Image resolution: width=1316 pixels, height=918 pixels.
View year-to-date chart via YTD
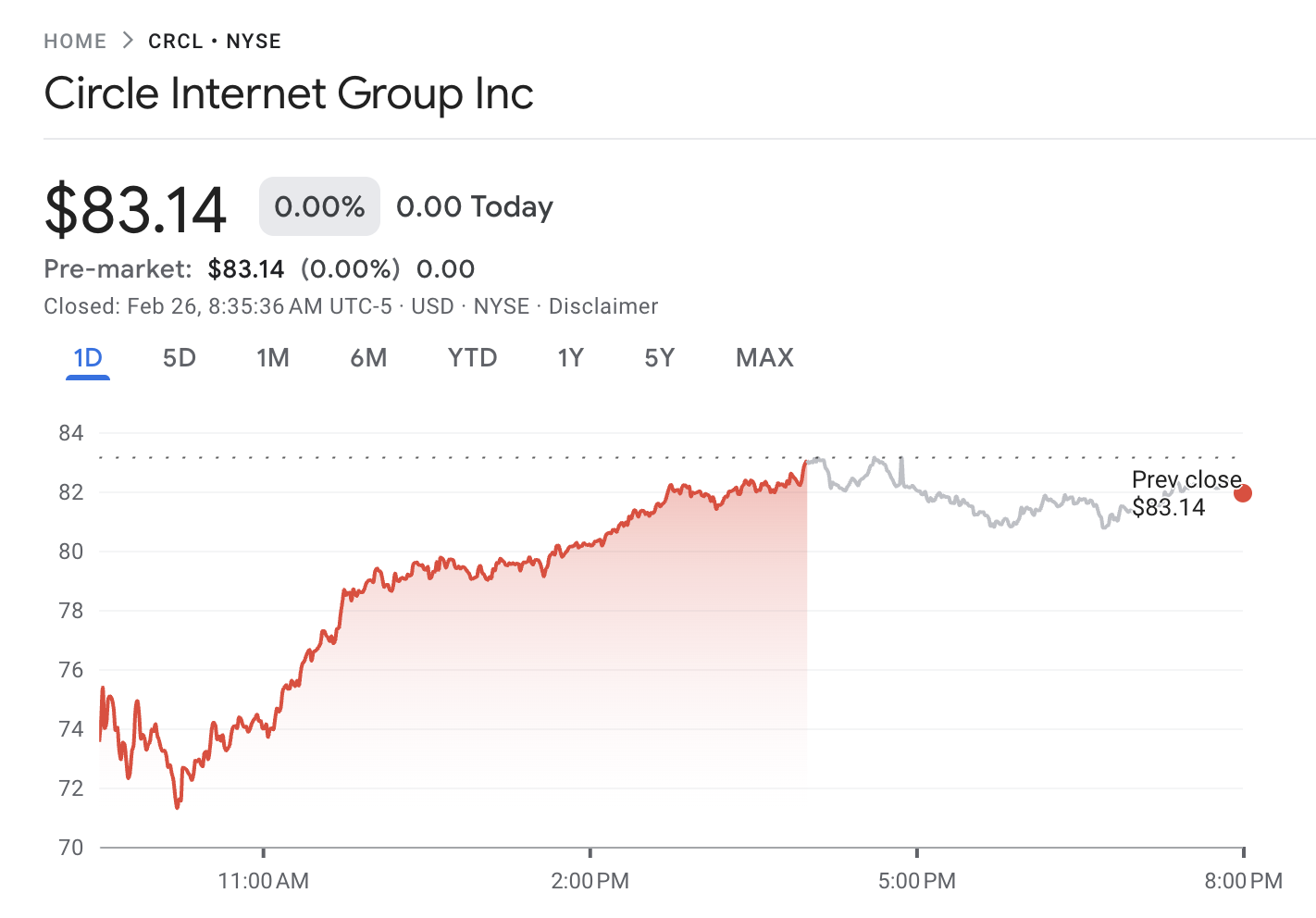click(472, 358)
